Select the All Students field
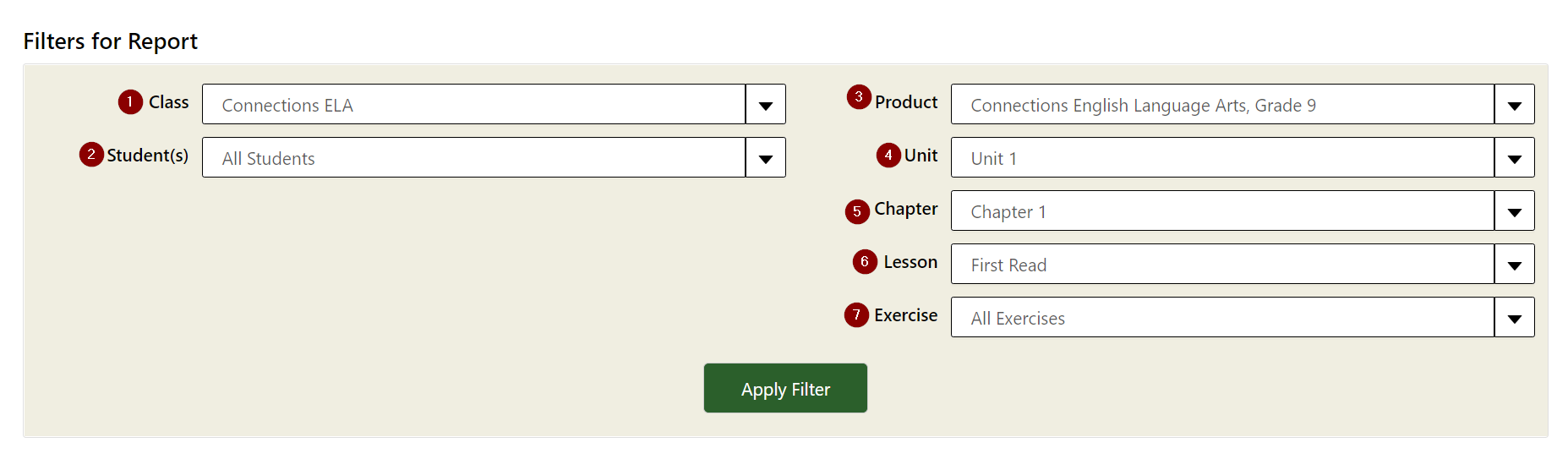 pos(473,158)
